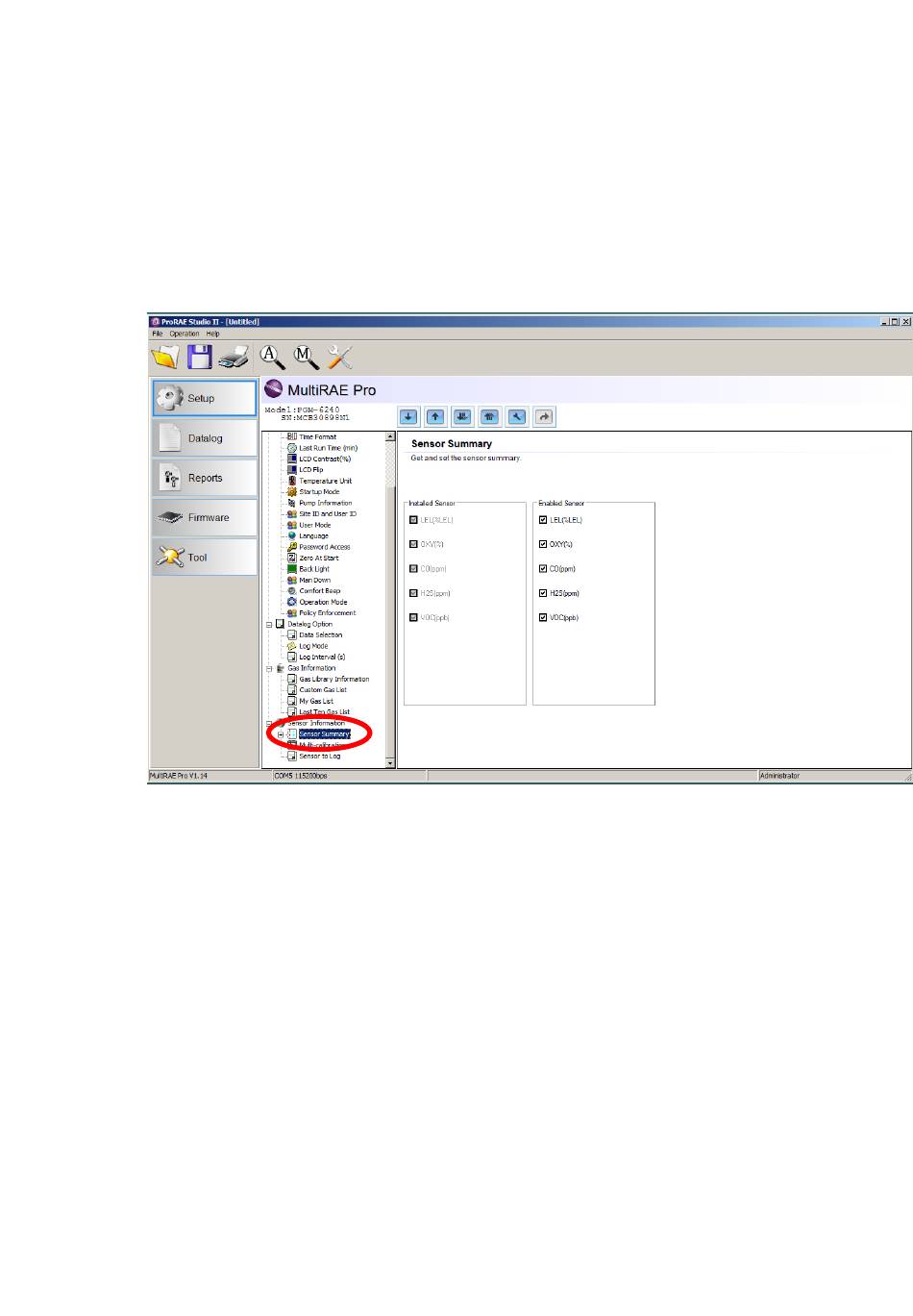Select Log Mode tree item
913x1316 pixels.
[313, 646]
